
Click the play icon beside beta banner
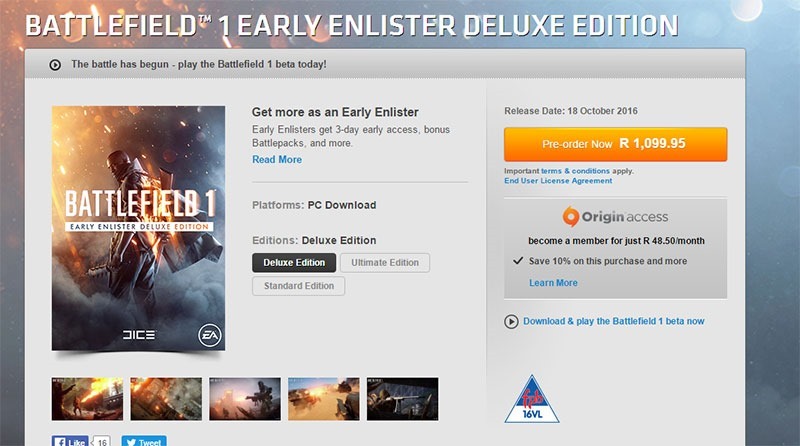point(55,65)
